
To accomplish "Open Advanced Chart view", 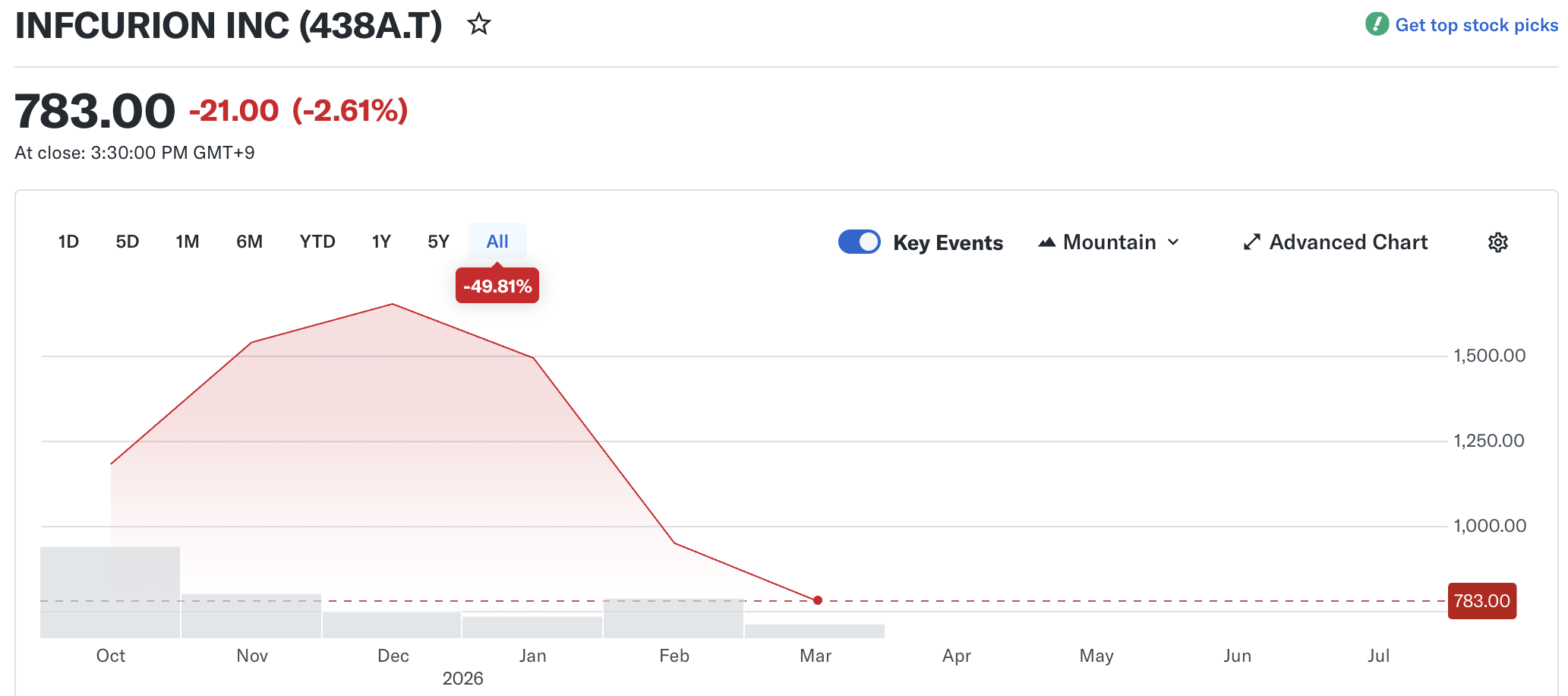I will point(1348,242).
